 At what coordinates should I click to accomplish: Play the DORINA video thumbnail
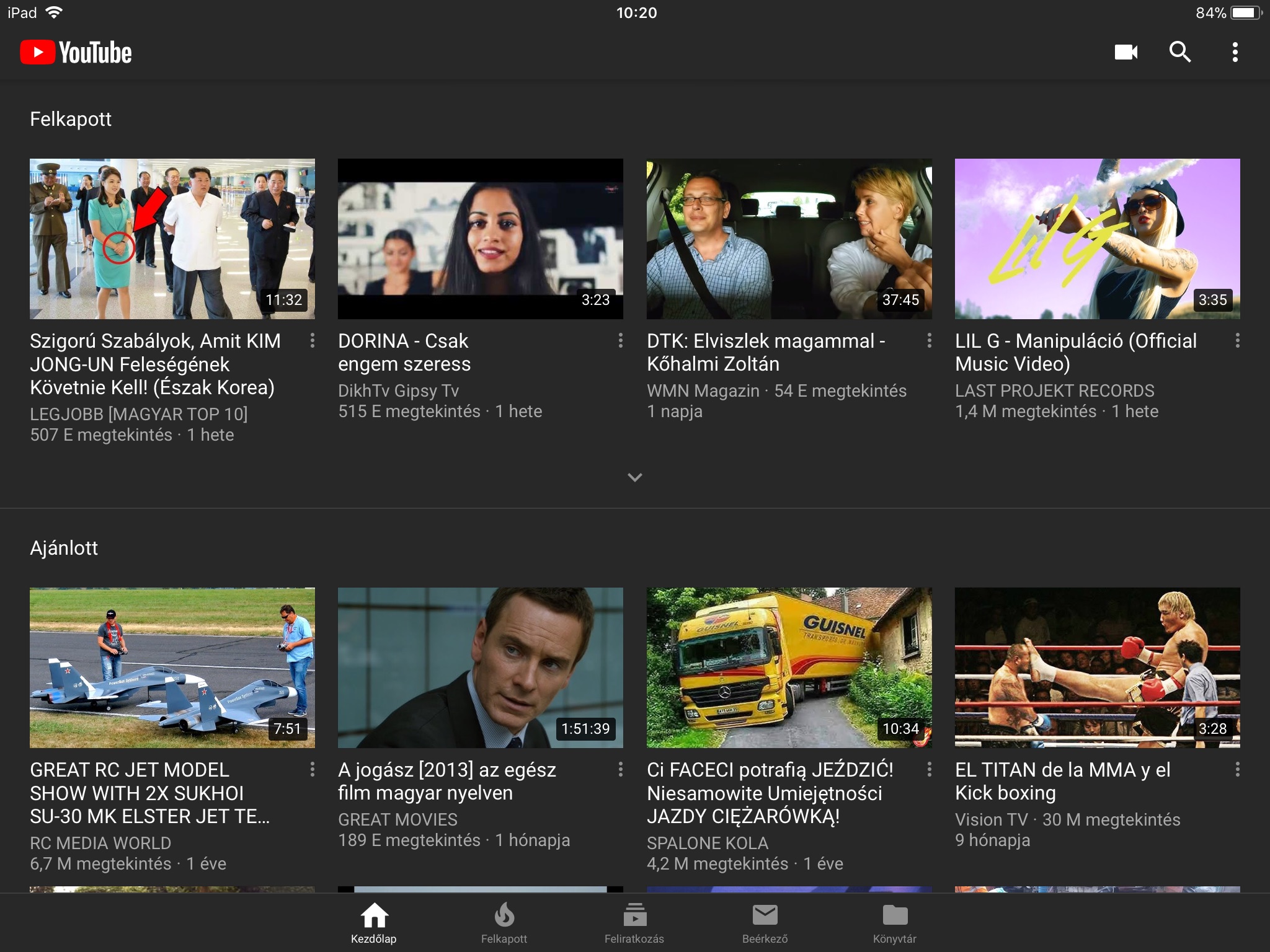tap(481, 239)
